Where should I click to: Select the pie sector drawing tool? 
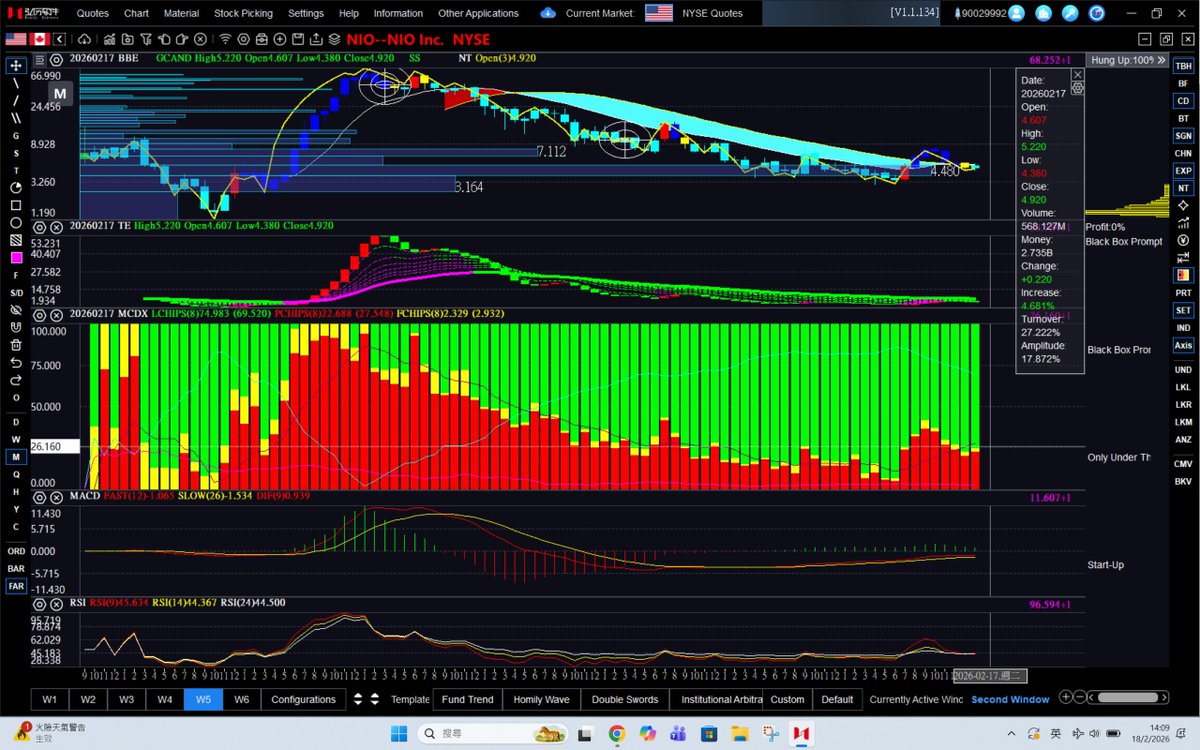pos(16,188)
